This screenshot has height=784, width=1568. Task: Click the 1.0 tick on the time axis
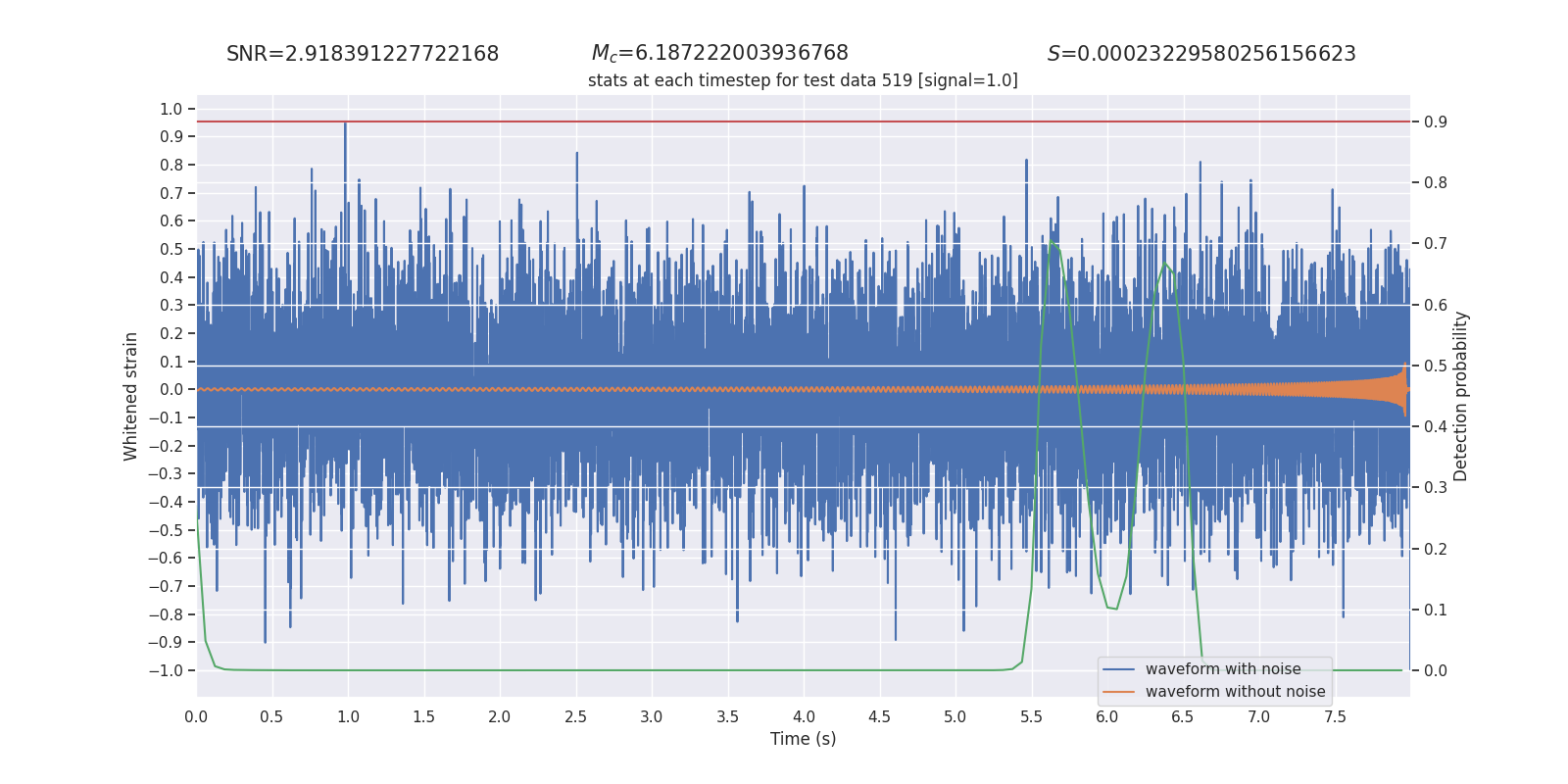tap(348, 716)
